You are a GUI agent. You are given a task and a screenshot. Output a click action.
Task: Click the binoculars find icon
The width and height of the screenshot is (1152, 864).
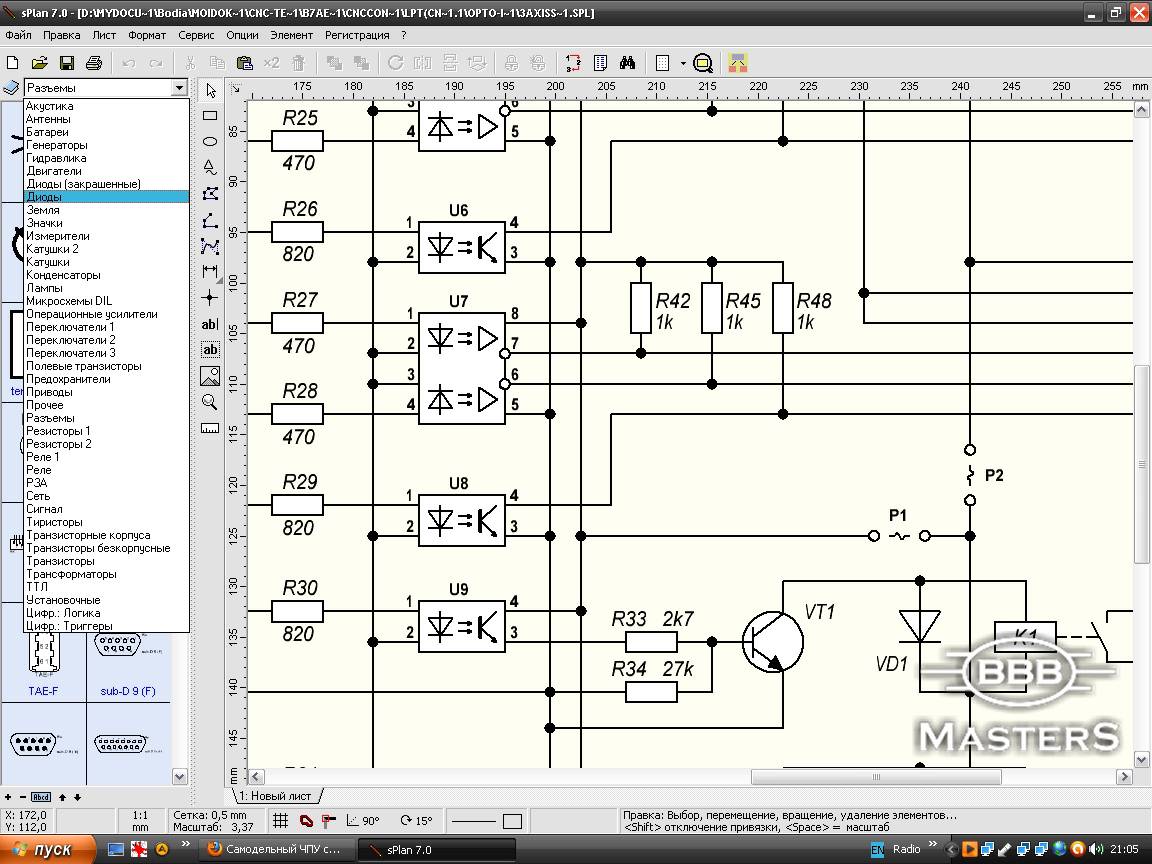click(x=627, y=63)
